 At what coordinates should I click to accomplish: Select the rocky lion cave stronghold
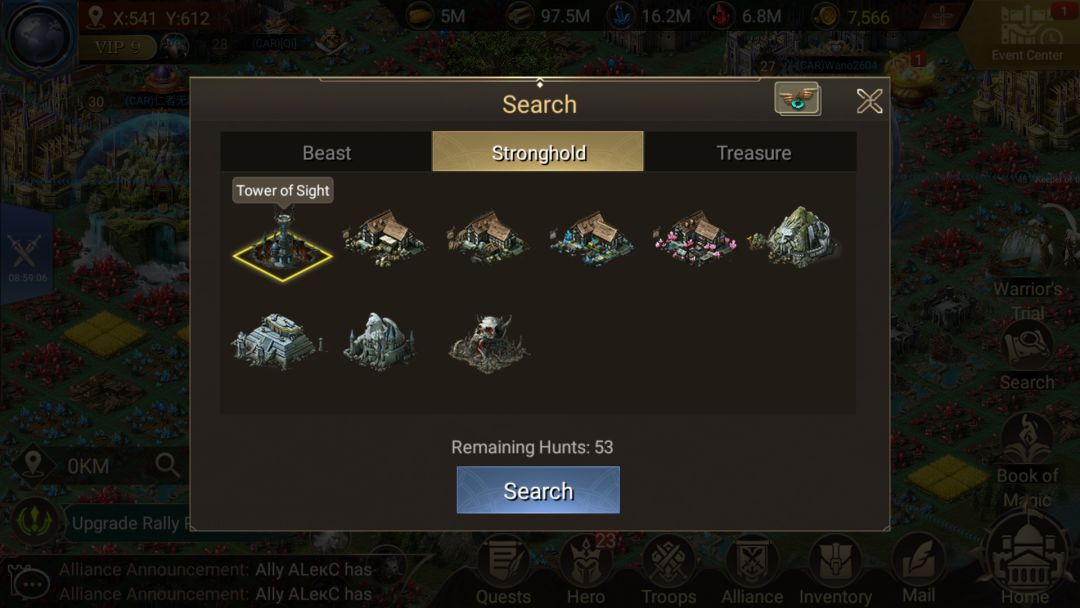pyautogui.click(x=796, y=238)
